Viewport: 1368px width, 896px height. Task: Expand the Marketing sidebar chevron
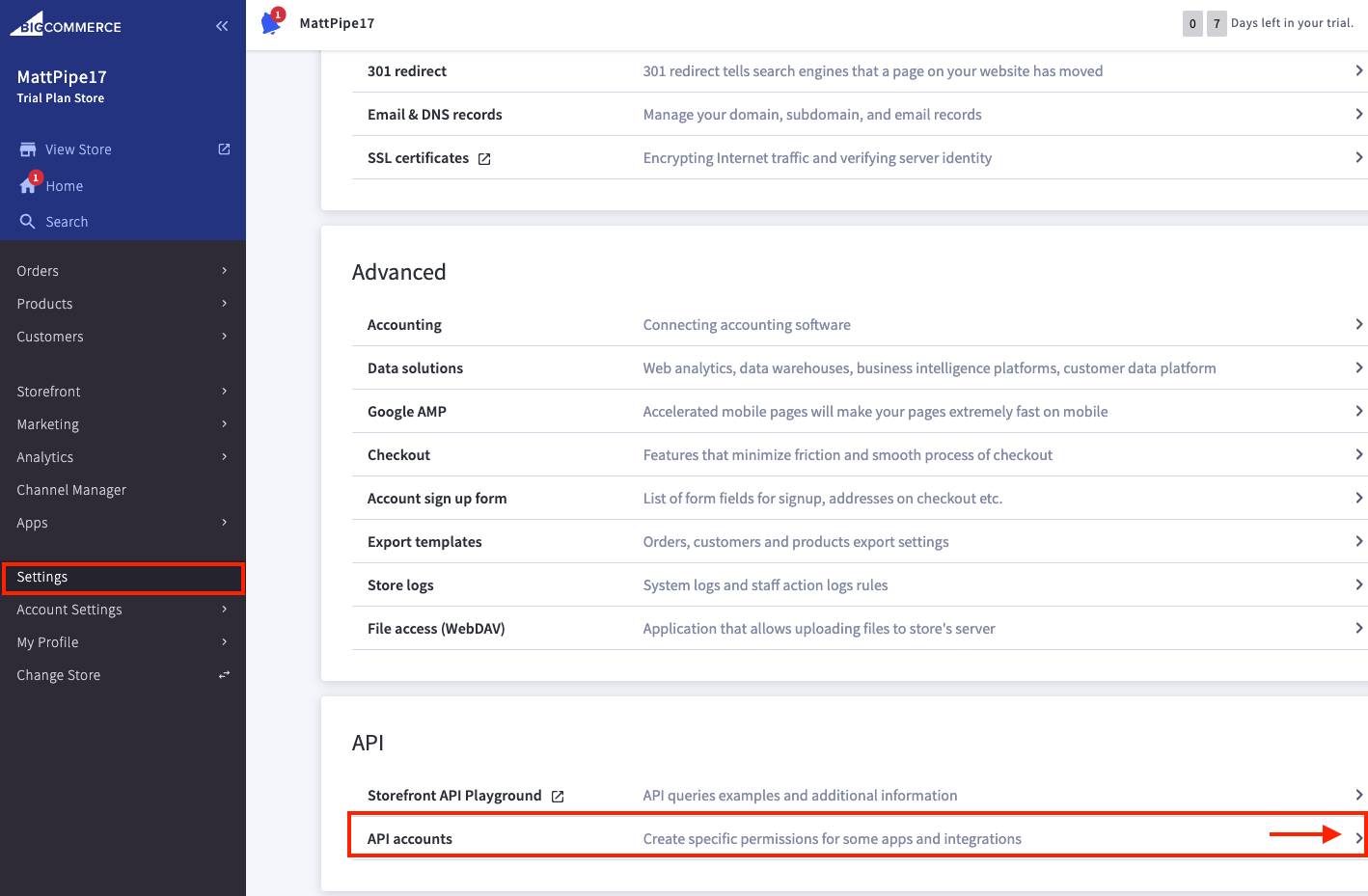(224, 424)
